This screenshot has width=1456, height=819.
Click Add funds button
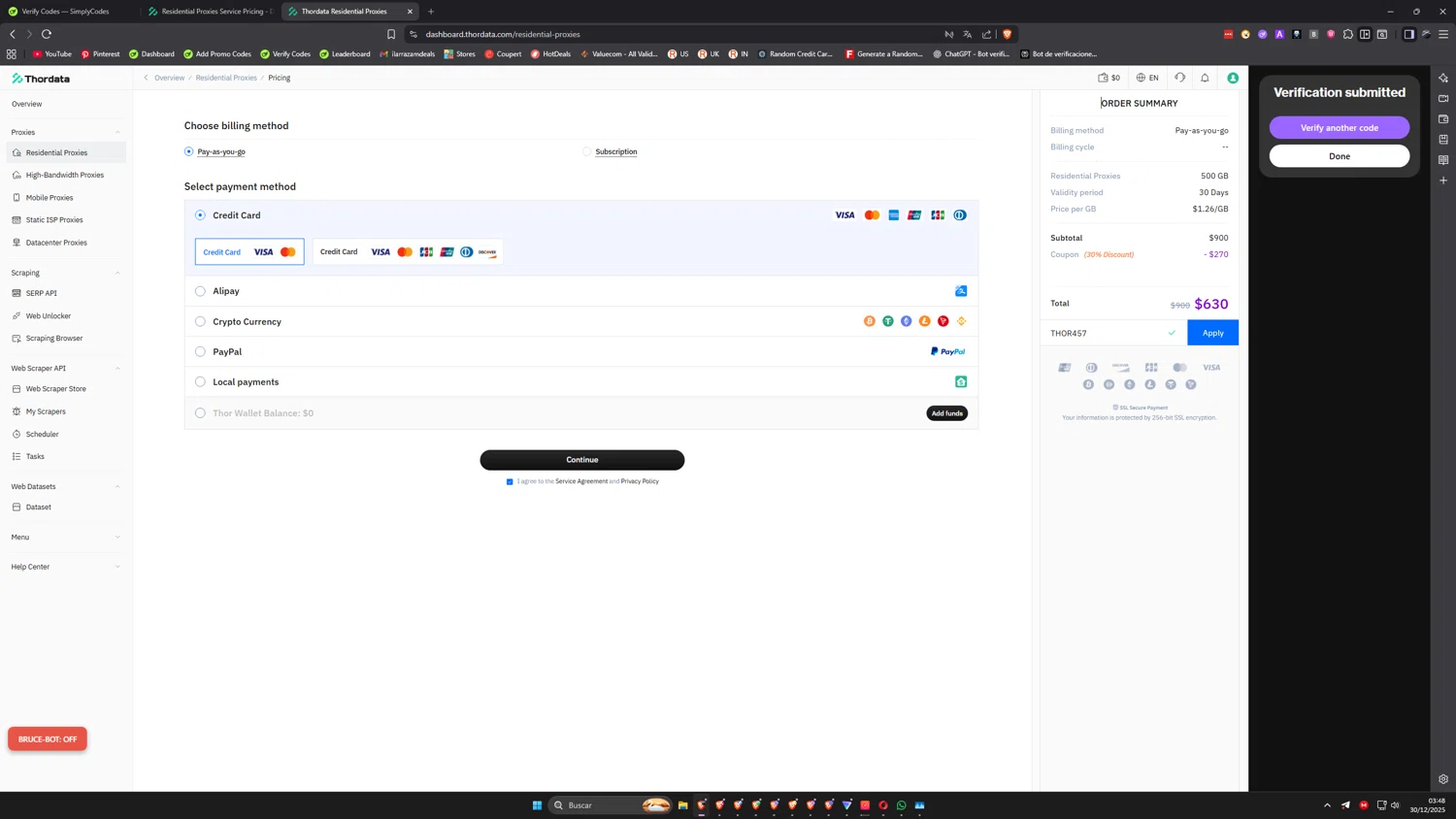946,413
